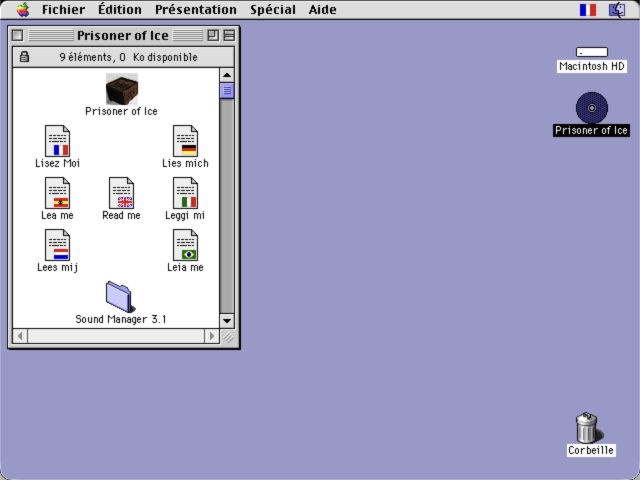Select the Leia me Brazilian document

click(185, 245)
